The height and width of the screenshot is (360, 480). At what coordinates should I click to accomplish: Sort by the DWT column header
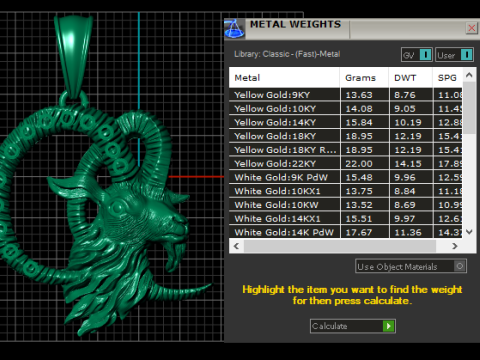(x=411, y=78)
